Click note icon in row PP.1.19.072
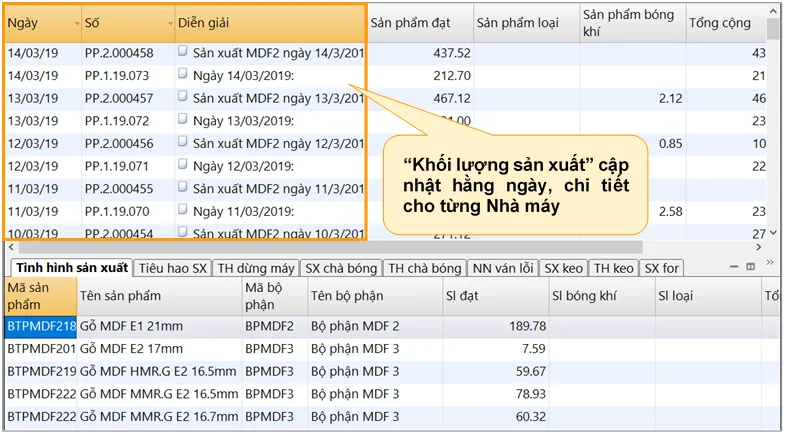This screenshot has width=786, height=435. tap(183, 120)
